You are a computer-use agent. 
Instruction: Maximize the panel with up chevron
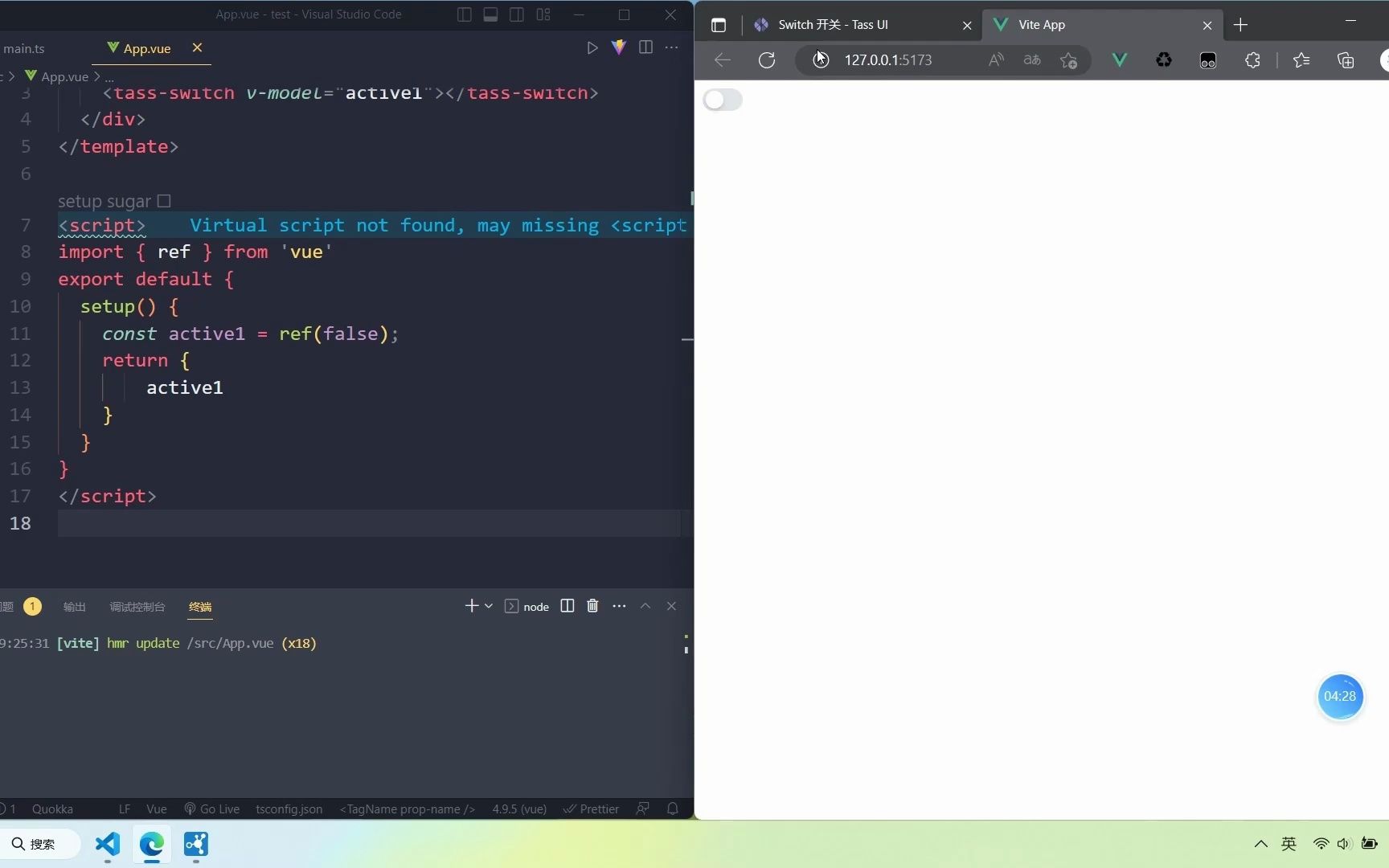pos(645,606)
